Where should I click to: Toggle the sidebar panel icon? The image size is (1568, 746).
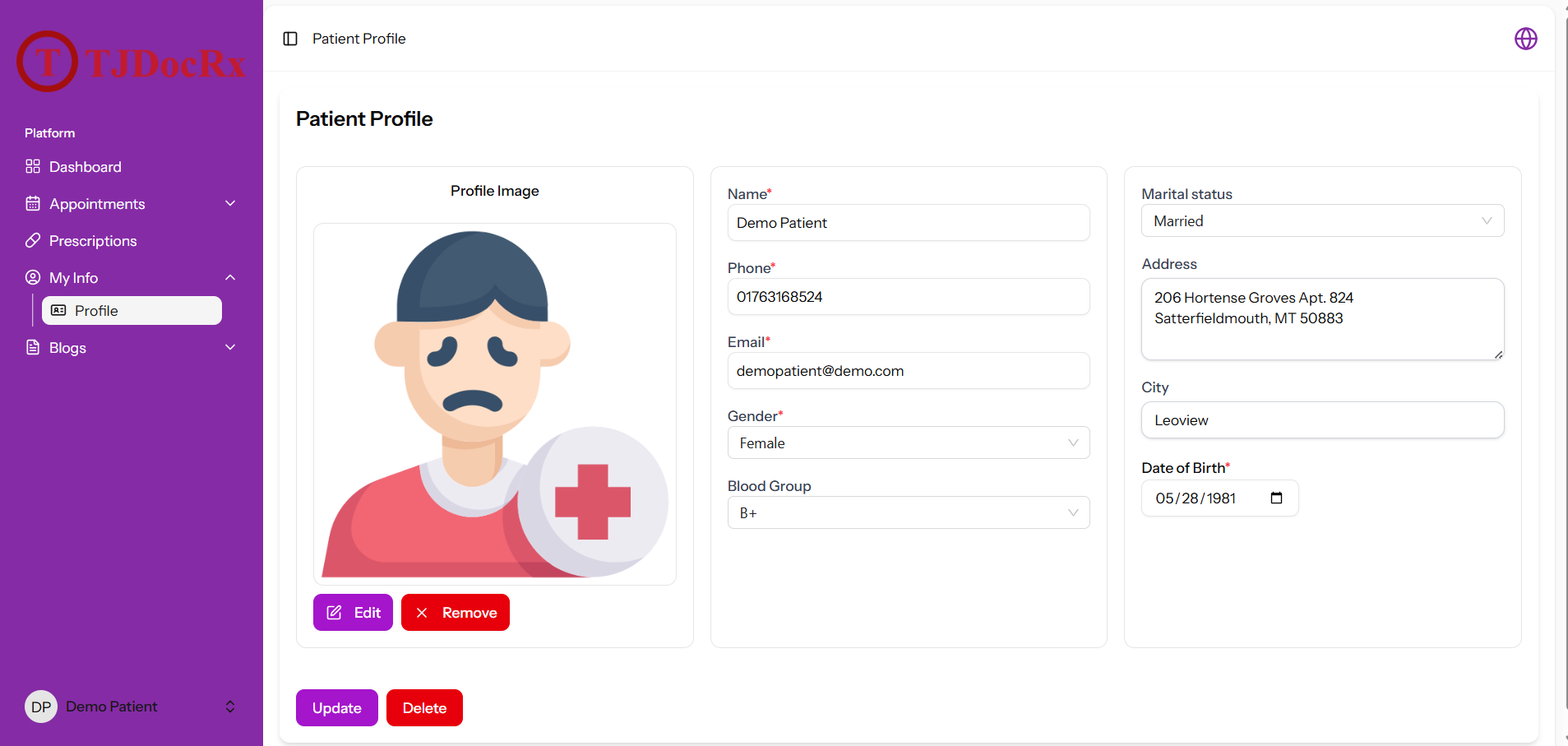(x=290, y=39)
